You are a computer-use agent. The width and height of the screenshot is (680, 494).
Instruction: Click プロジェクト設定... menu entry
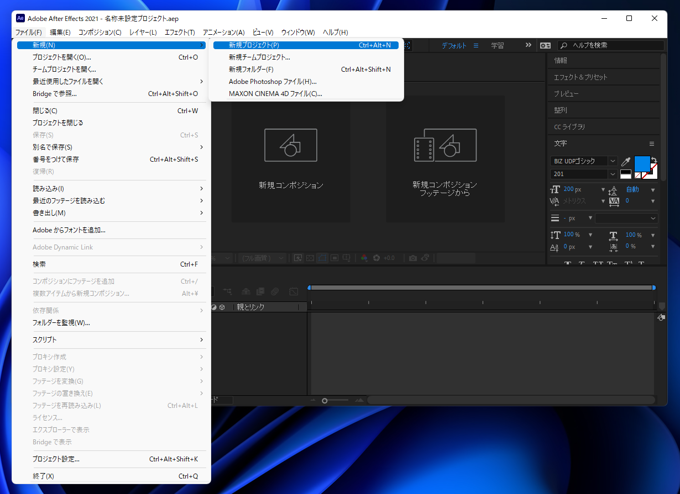click(111, 459)
